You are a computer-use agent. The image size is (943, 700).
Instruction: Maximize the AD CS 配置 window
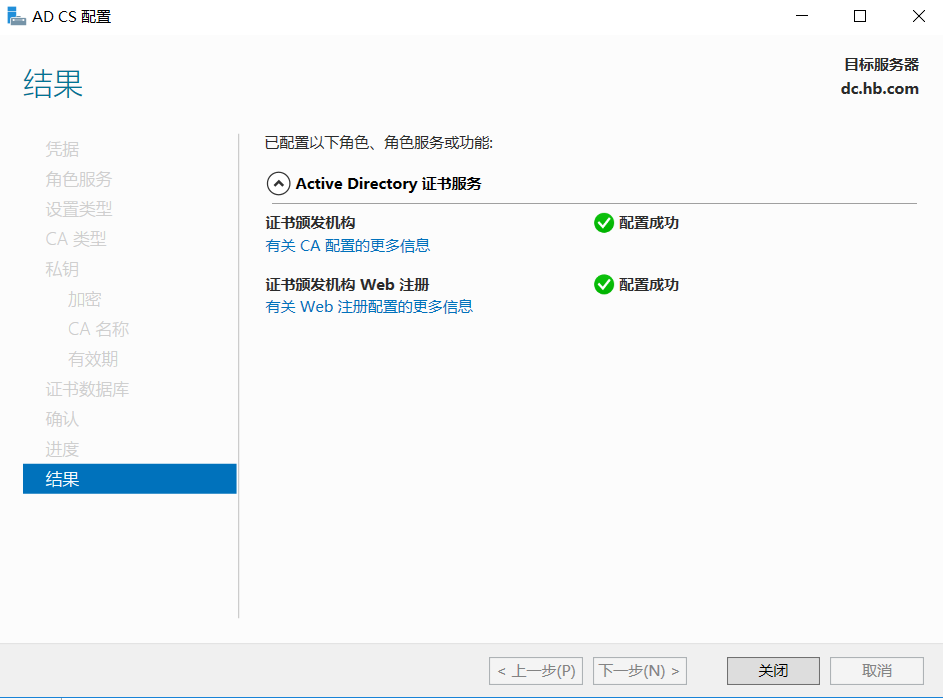(x=860, y=16)
